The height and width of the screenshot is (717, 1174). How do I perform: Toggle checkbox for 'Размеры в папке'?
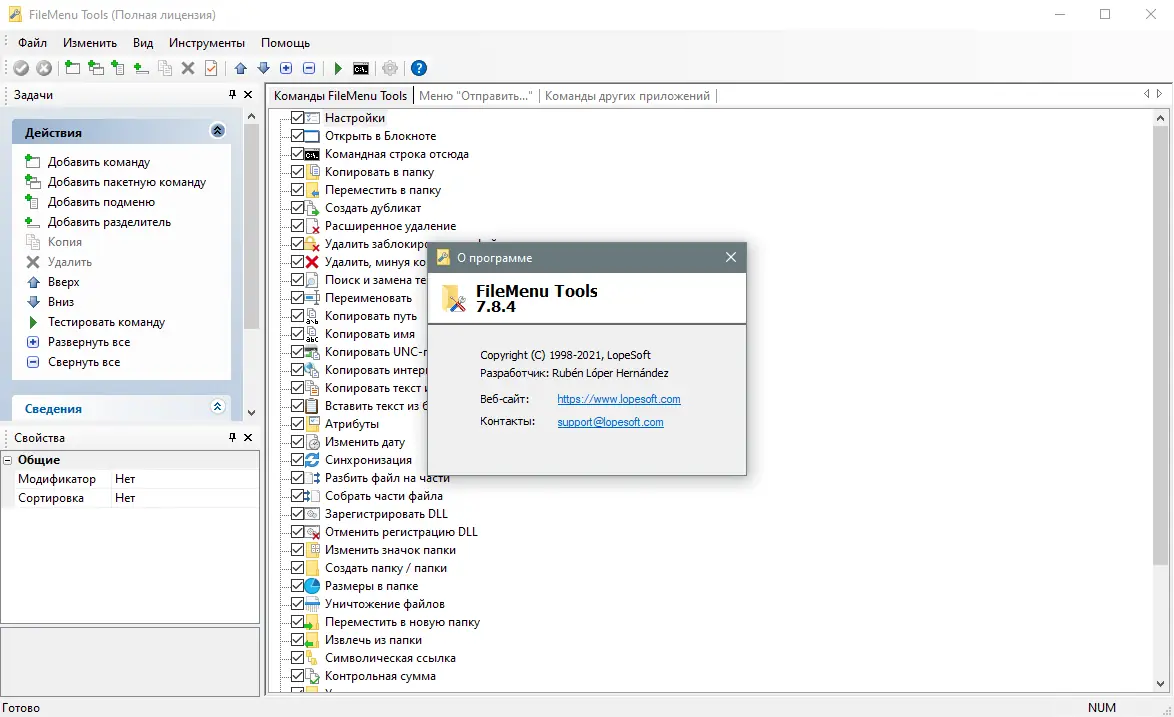(298, 585)
